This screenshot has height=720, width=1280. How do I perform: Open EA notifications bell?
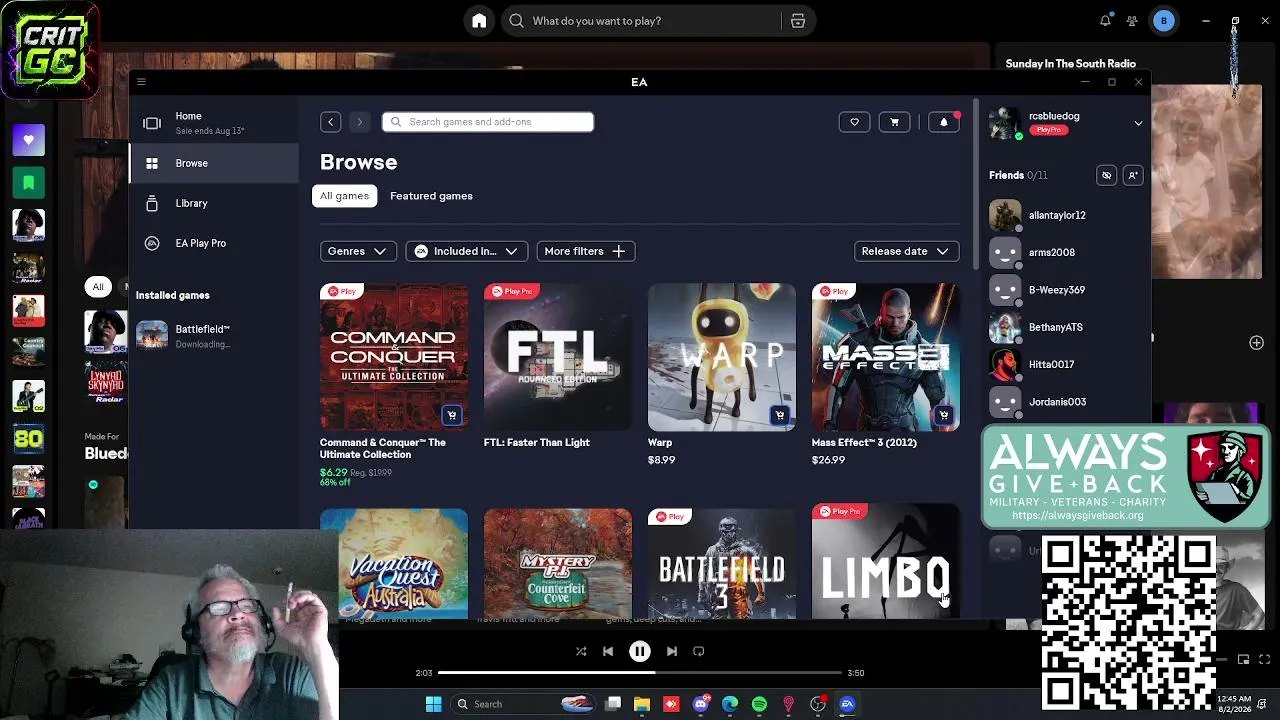click(x=943, y=122)
